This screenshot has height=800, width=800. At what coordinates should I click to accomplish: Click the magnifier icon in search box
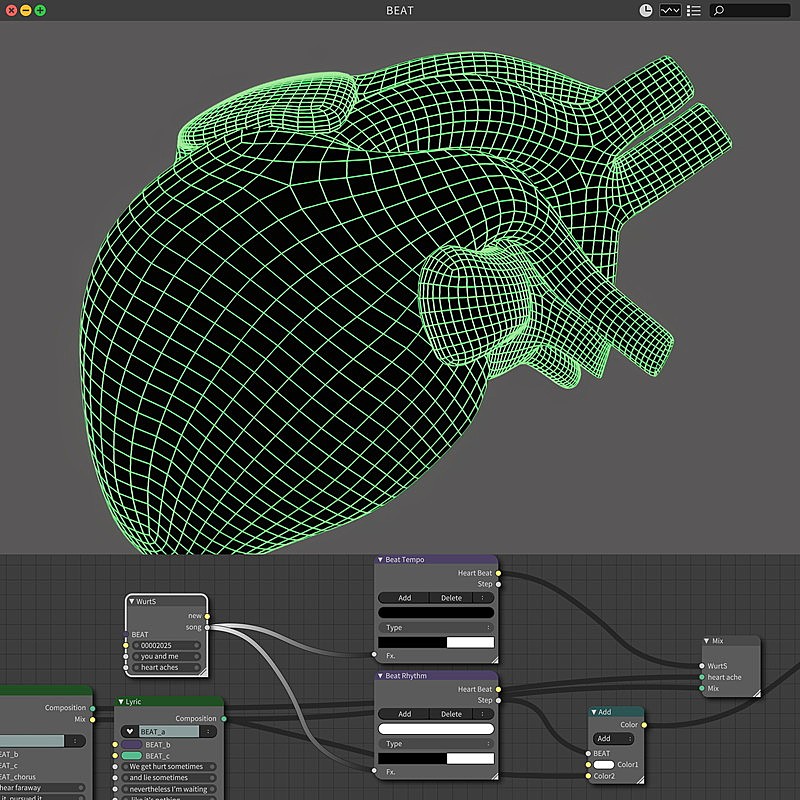pyautogui.click(x=719, y=10)
